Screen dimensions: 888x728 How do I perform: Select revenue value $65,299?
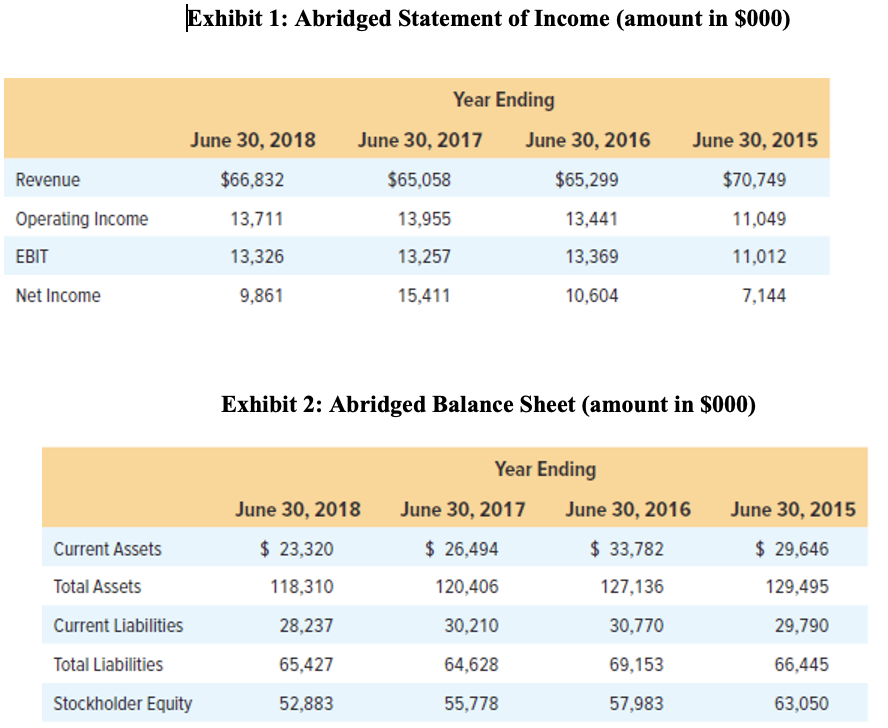(x=587, y=180)
